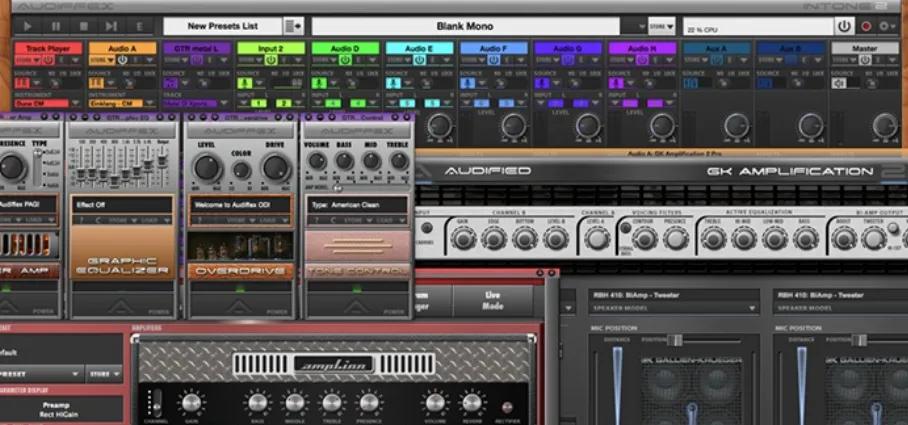Viewport: 908px width, 425px height.
Task: Toggle power on Audio D channel
Action: pyautogui.click(x=345, y=60)
